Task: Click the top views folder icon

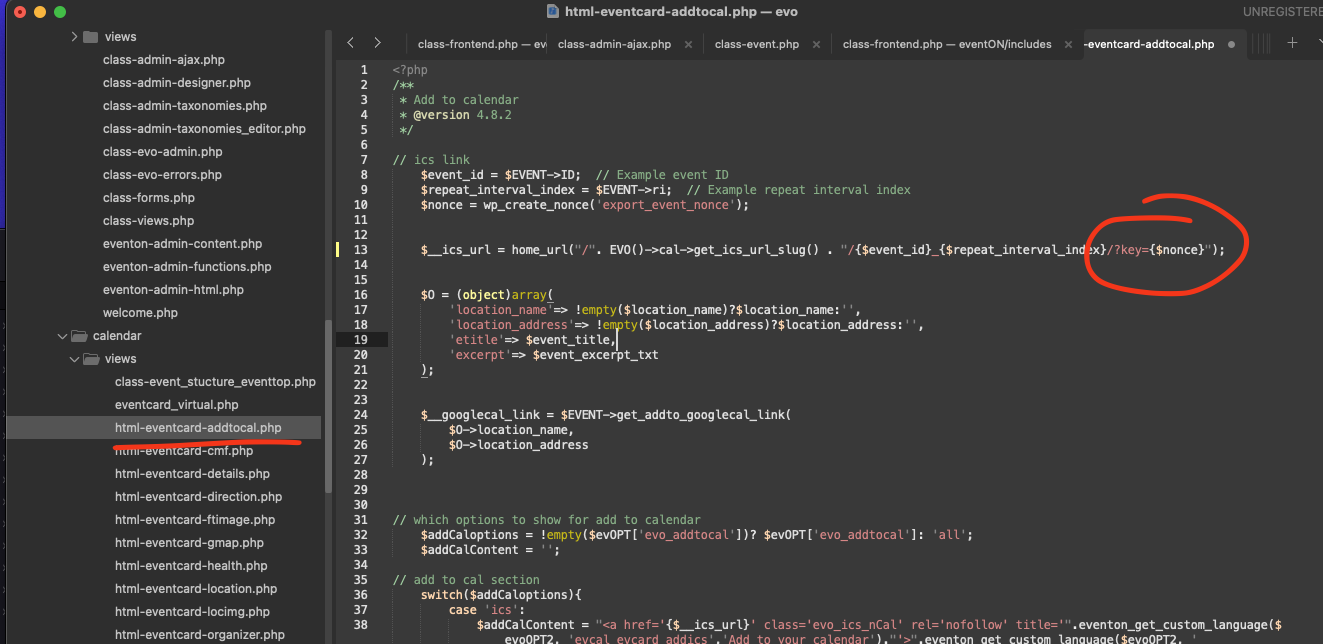Action: tap(91, 37)
